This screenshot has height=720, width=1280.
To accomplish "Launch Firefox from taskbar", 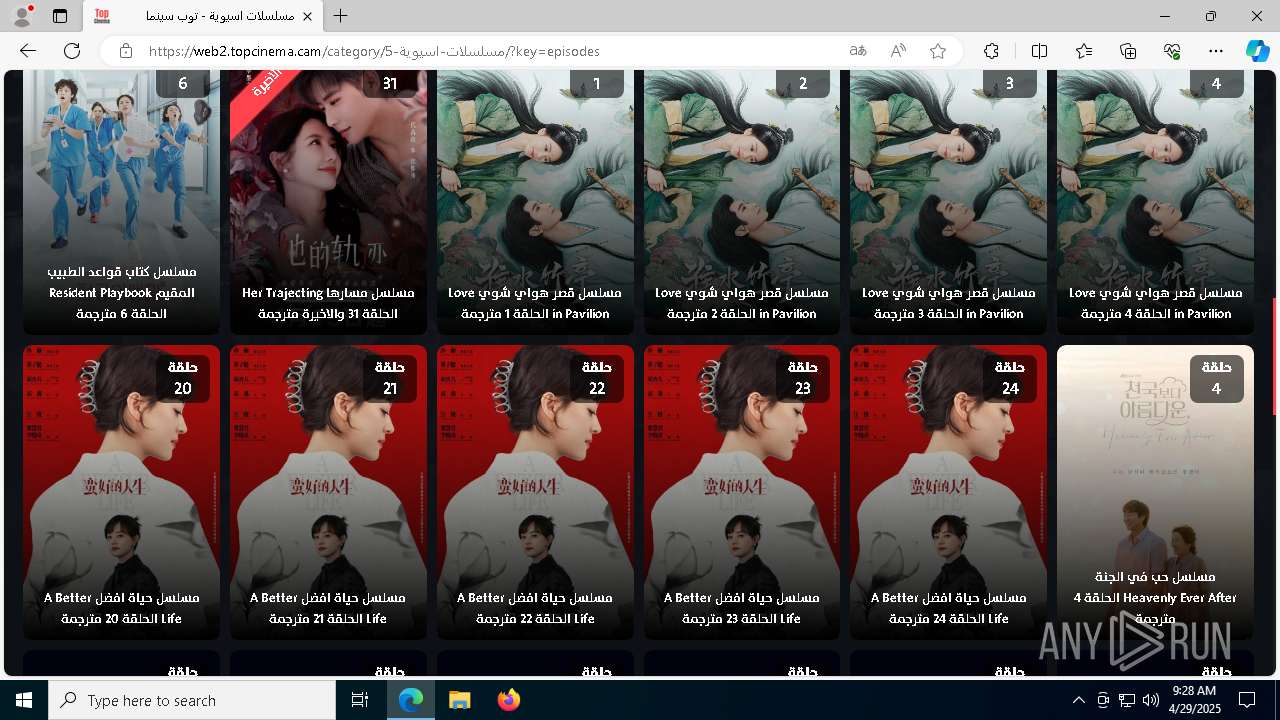I will pos(508,700).
